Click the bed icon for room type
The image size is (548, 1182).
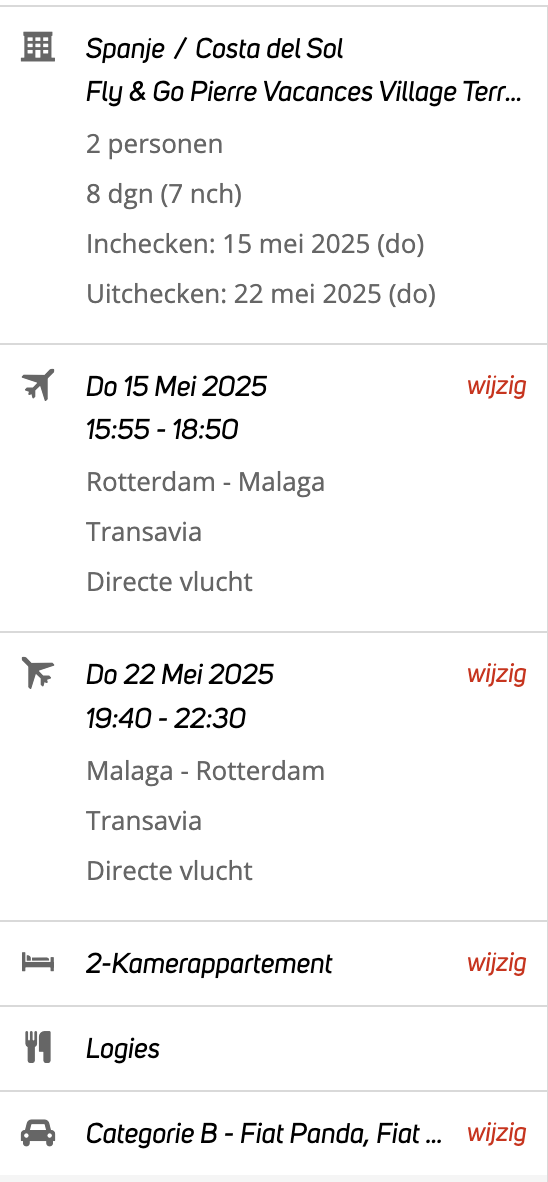pos(38,963)
